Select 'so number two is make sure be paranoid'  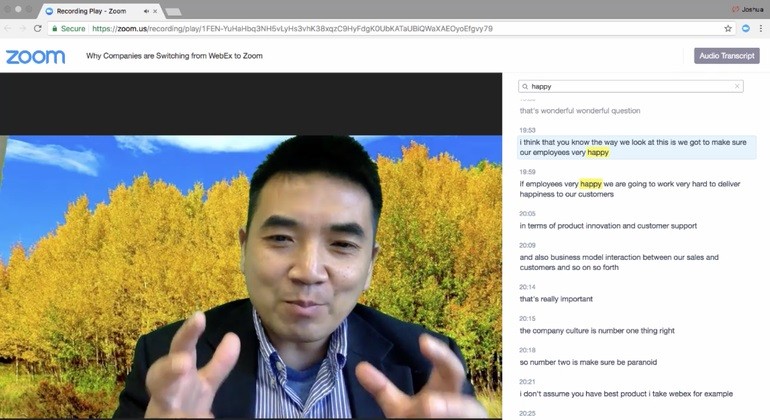tap(588, 362)
